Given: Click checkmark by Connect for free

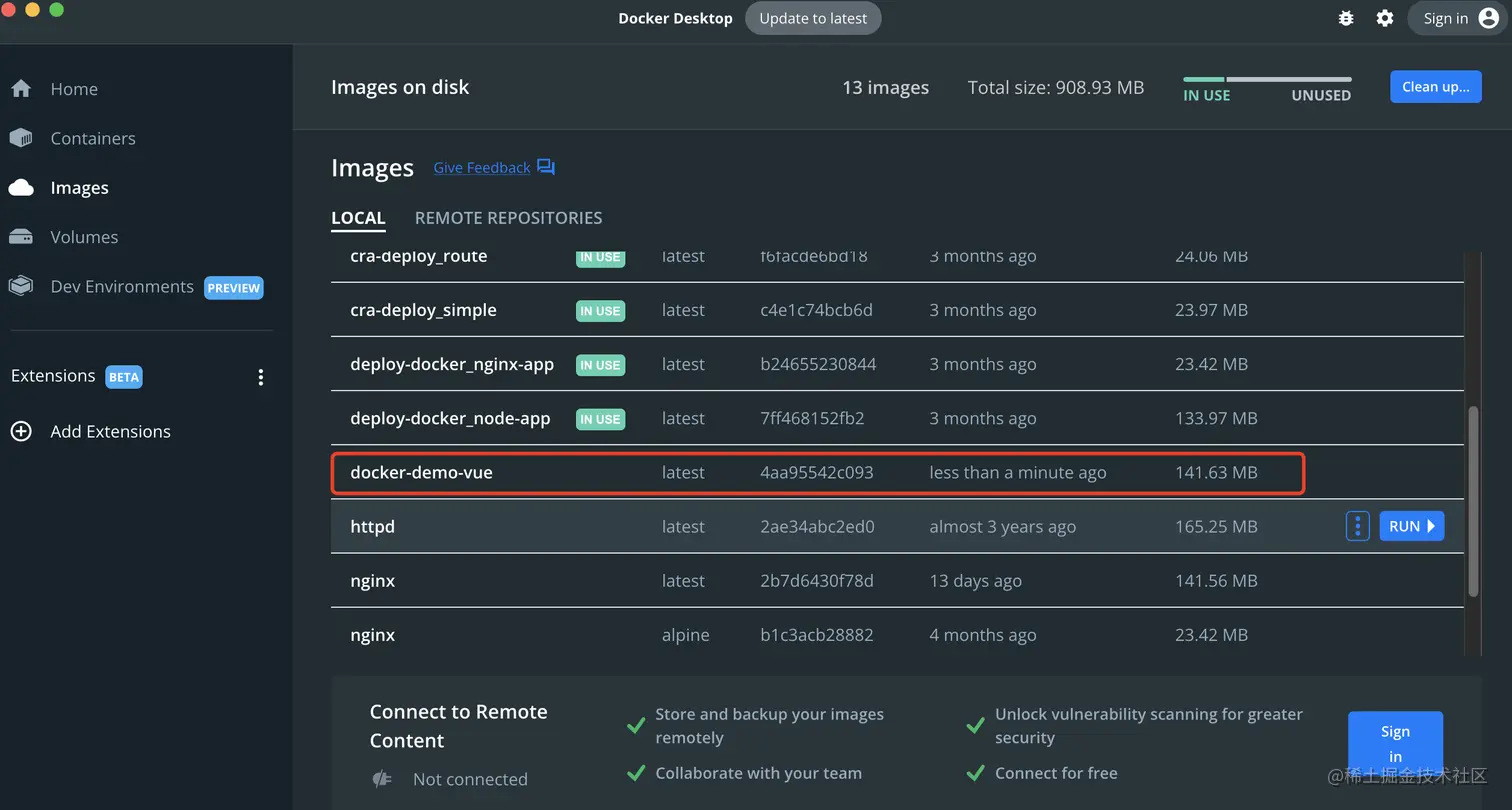Looking at the screenshot, I should [x=975, y=773].
